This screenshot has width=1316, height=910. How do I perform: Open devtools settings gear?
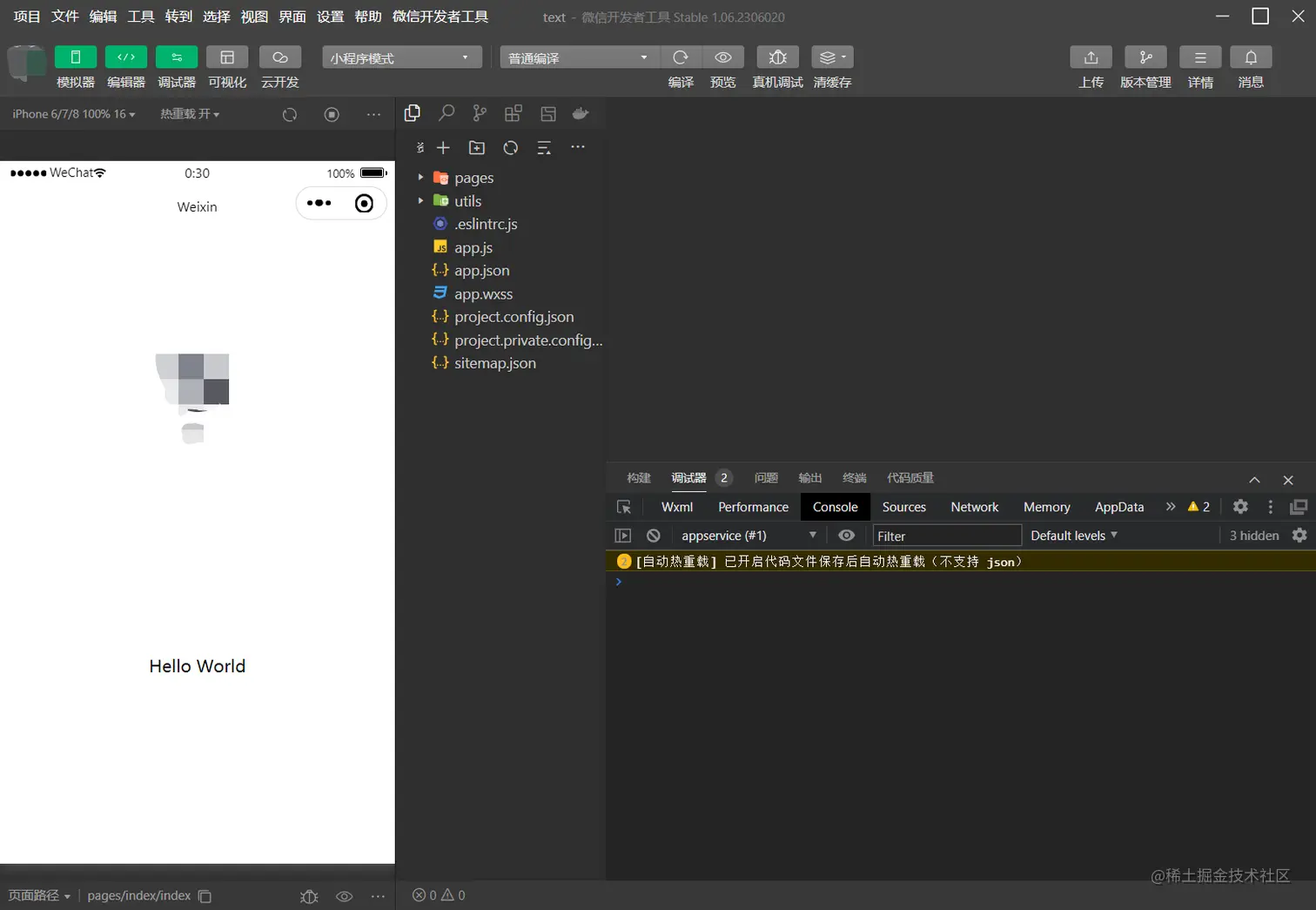[x=1240, y=507]
